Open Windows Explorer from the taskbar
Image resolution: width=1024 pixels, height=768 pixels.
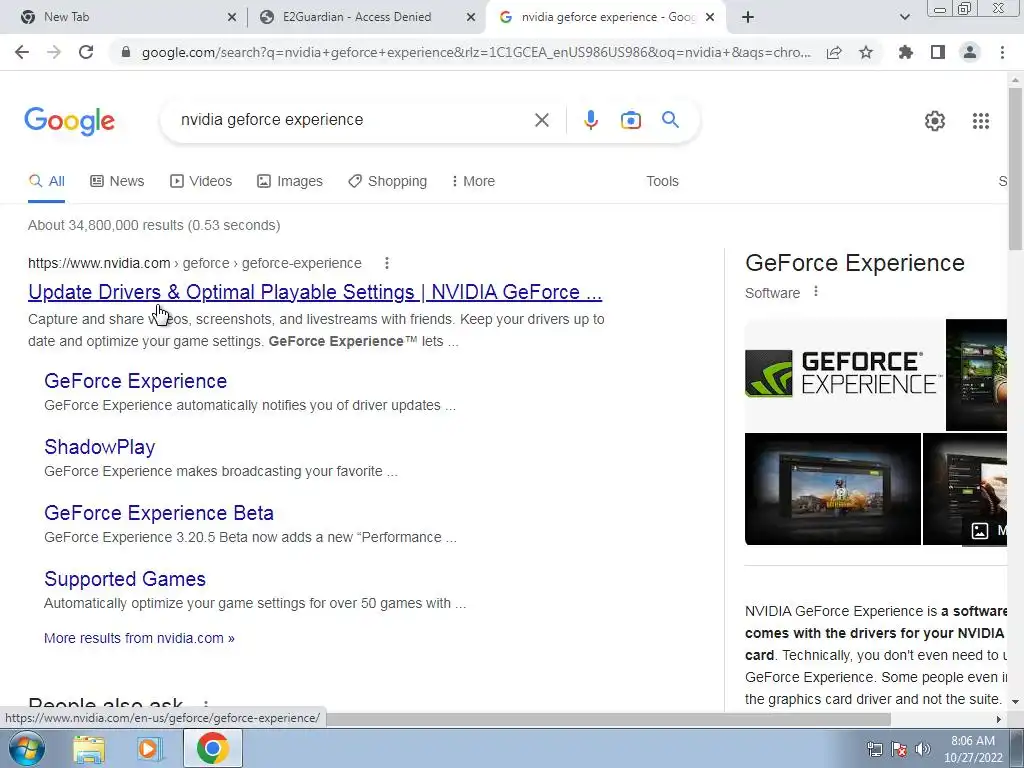point(89,749)
